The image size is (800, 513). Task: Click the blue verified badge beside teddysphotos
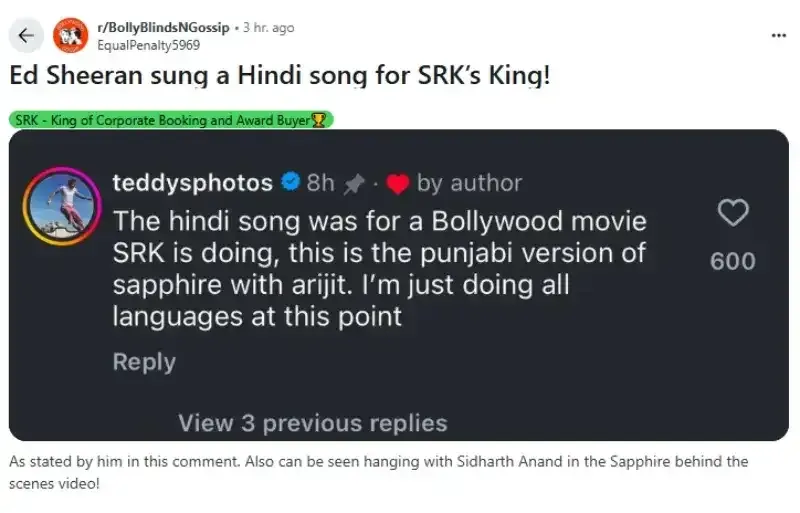[291, 182]
